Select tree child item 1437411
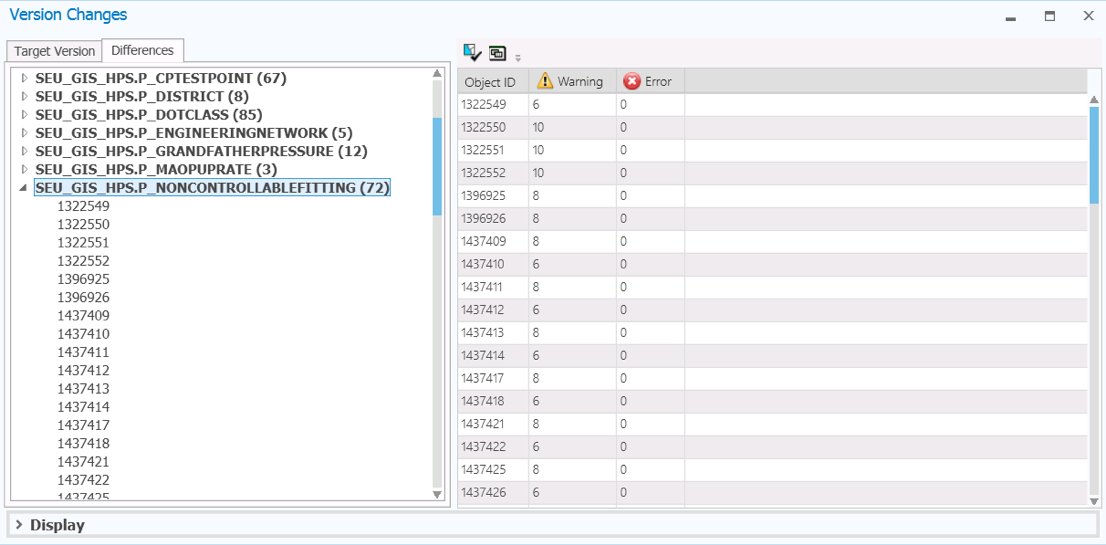 pyautogui.click(x=83, y=353)
